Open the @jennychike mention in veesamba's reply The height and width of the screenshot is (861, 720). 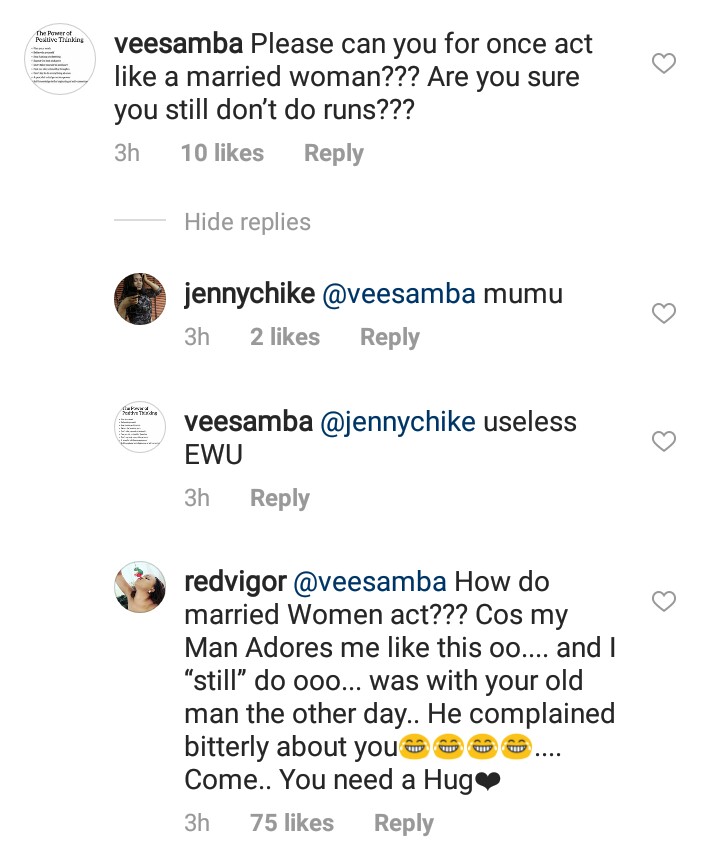397,423
